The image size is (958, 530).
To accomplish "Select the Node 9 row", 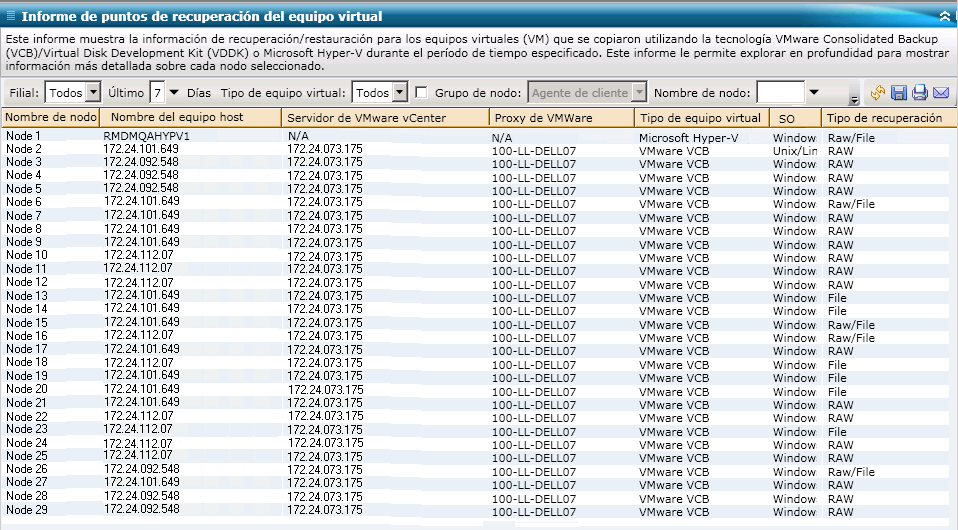I will coord(24,242).
